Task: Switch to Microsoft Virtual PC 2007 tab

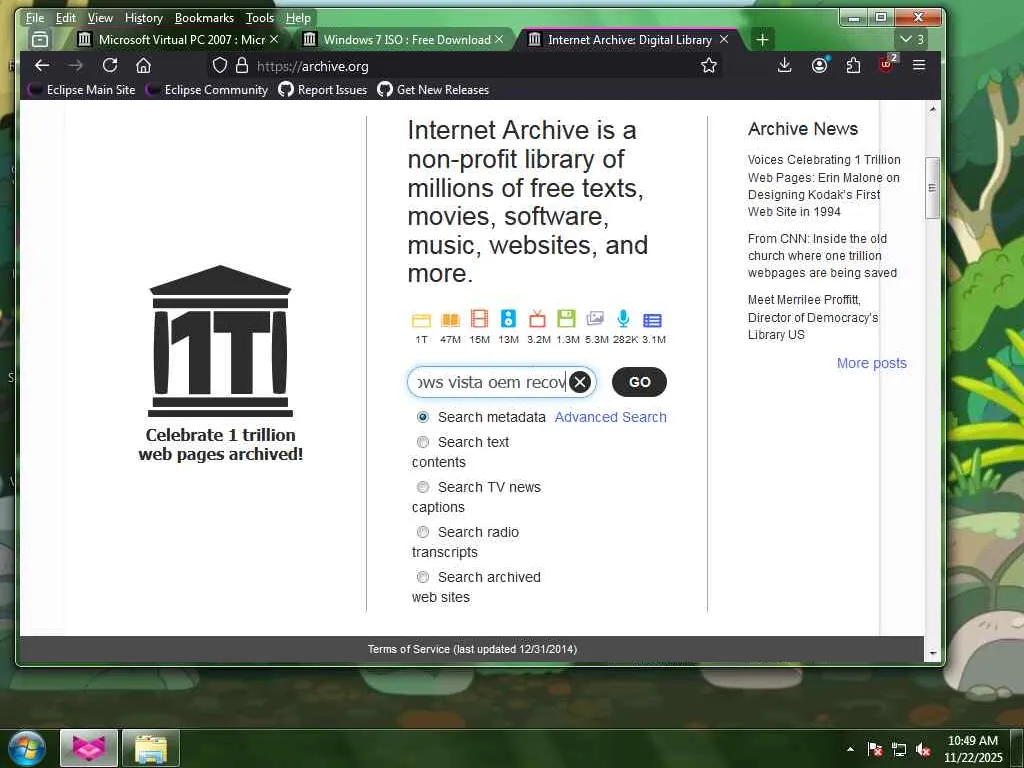Action: tap(177, 40)
